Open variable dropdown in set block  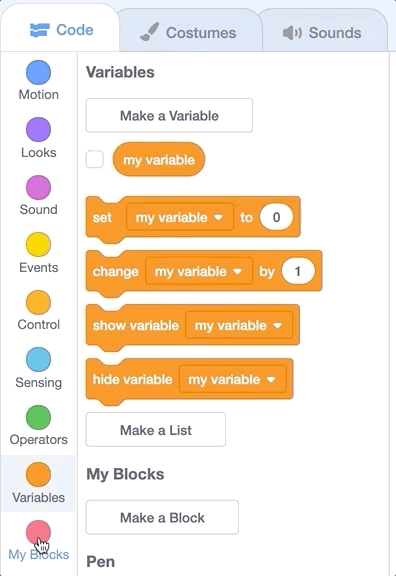click(180, 217)
